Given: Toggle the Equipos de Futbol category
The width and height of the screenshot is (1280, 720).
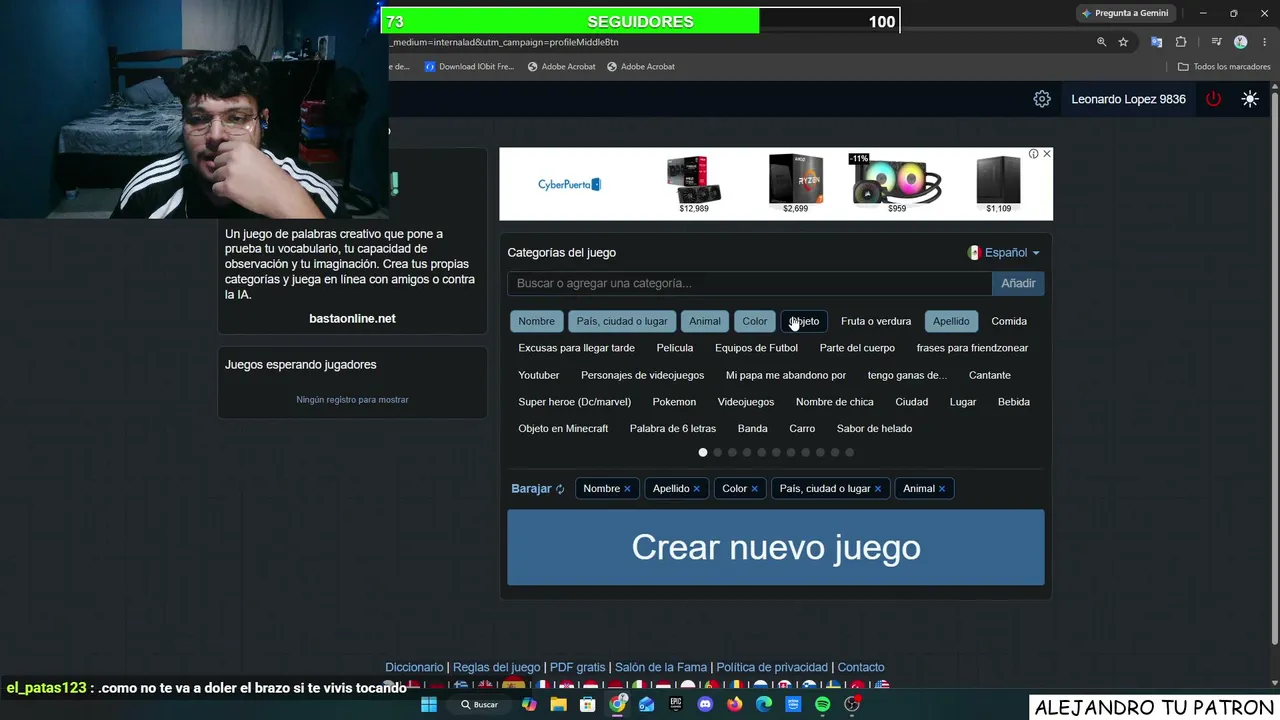Looking at the screenshot, I should point(756,348).
